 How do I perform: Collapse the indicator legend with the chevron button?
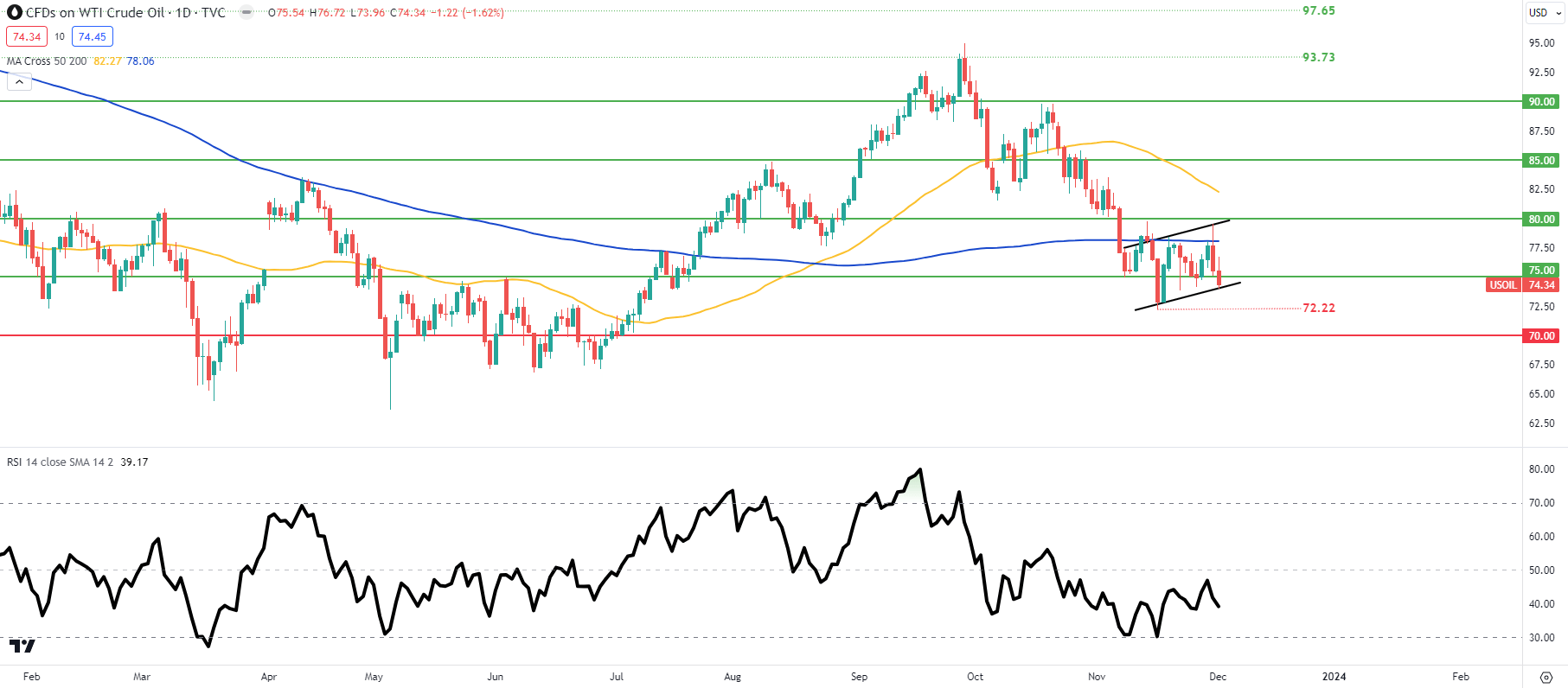[19, 82]
